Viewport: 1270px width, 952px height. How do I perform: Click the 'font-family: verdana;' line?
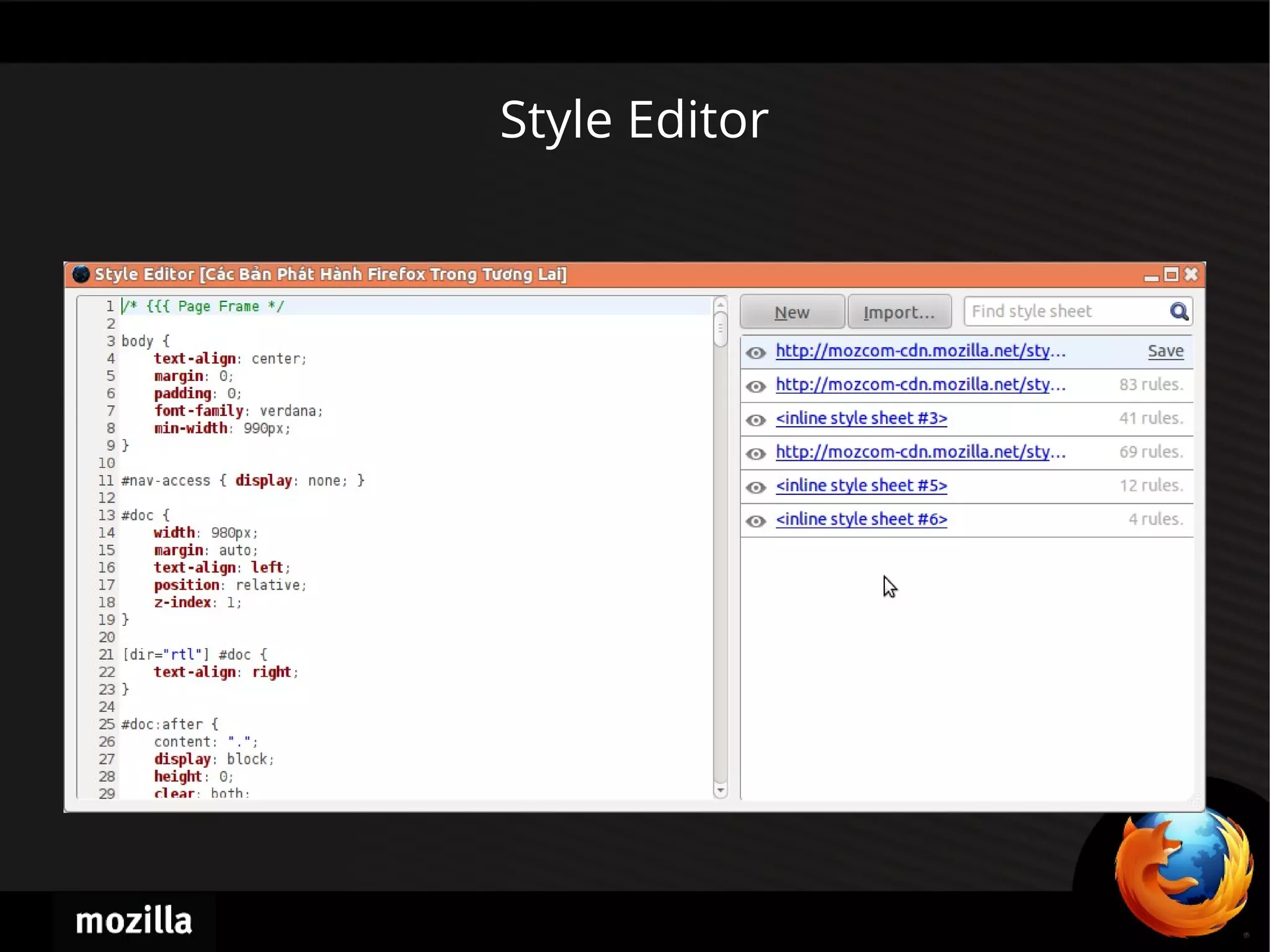click(239, 411)
